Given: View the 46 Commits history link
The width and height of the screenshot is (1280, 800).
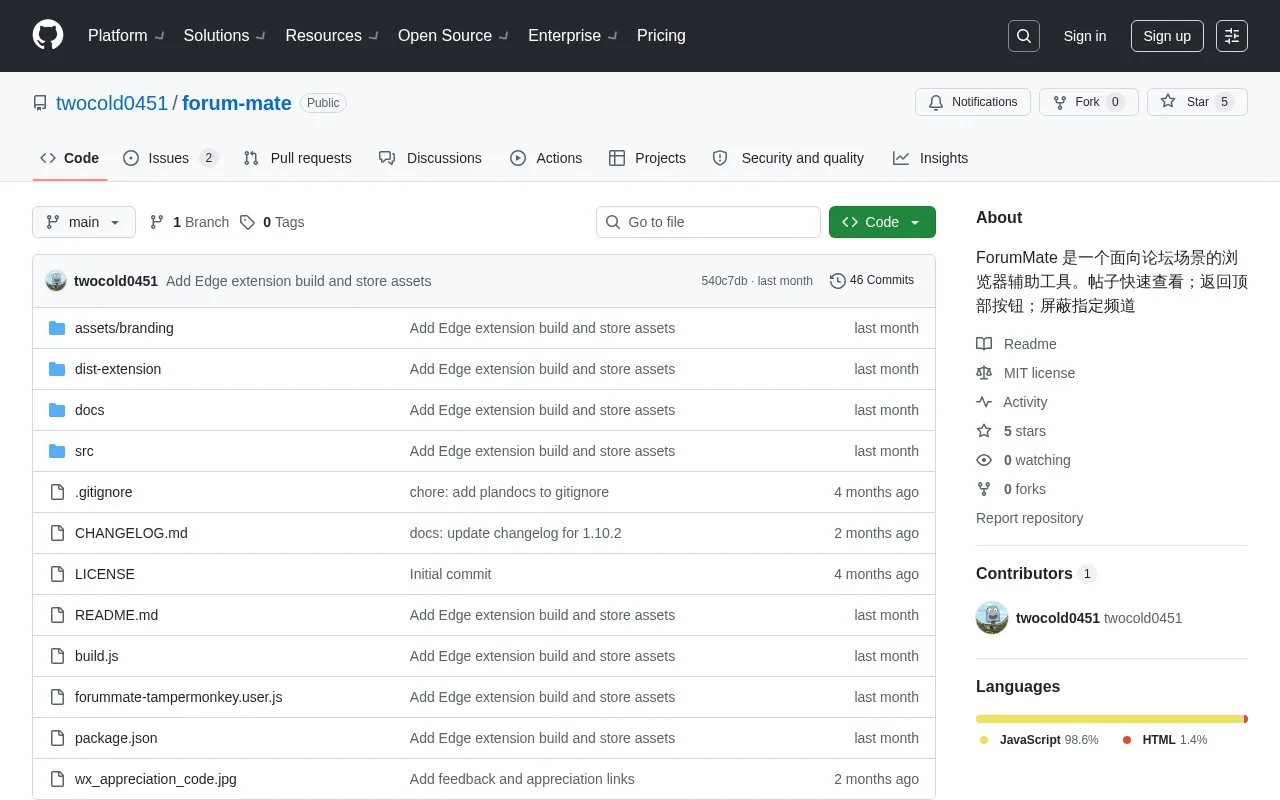Looking at the screenshot, I should click(x=872, y=281).
